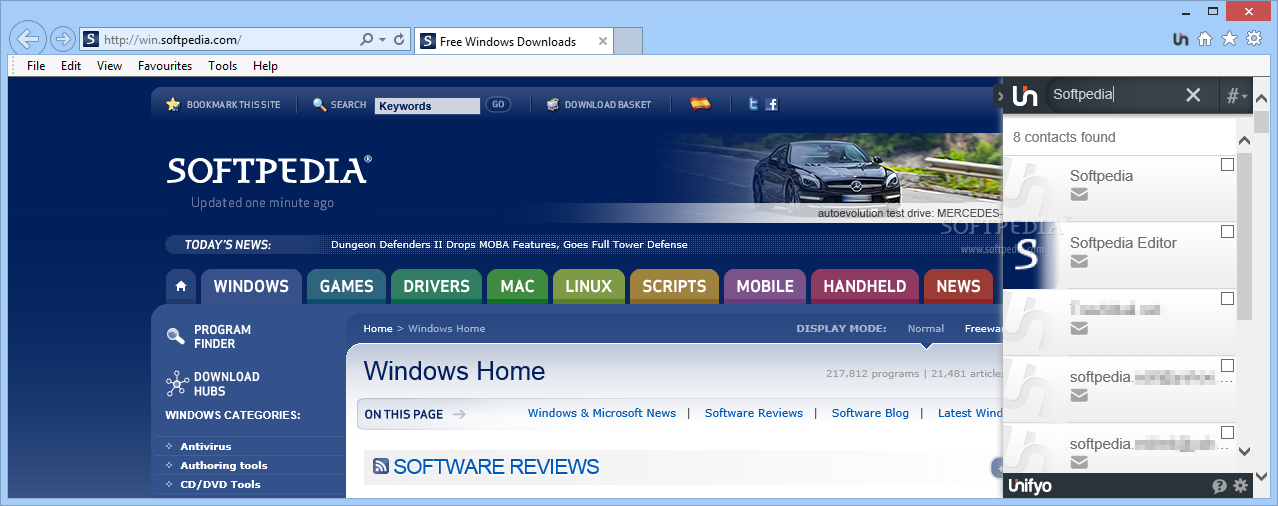Open the Unifyo toolbar icon in IE
The image size is (1278, 506).
(1180, 39)
